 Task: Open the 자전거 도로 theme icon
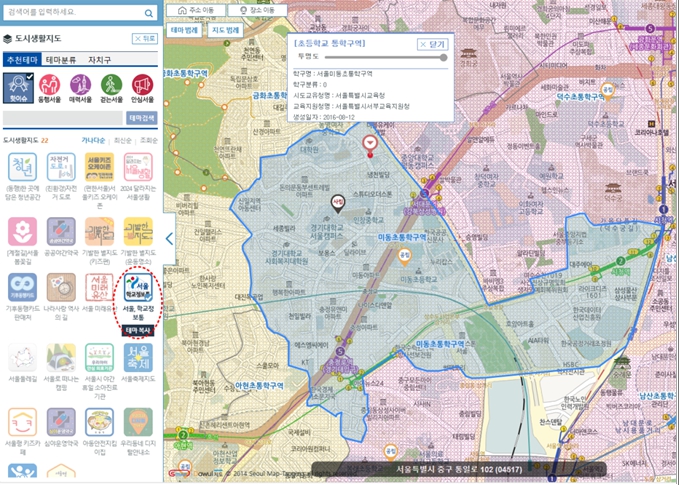point(61,167)
